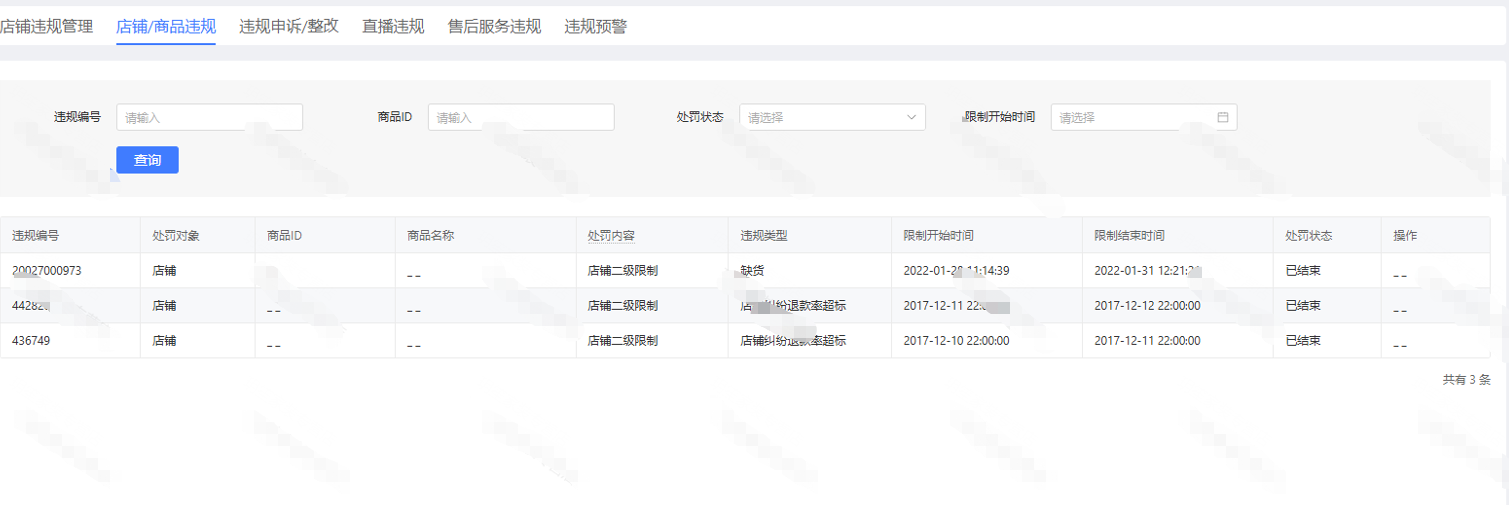
Task: Click the 商品ID input box
Action: (x=521, y=117)
